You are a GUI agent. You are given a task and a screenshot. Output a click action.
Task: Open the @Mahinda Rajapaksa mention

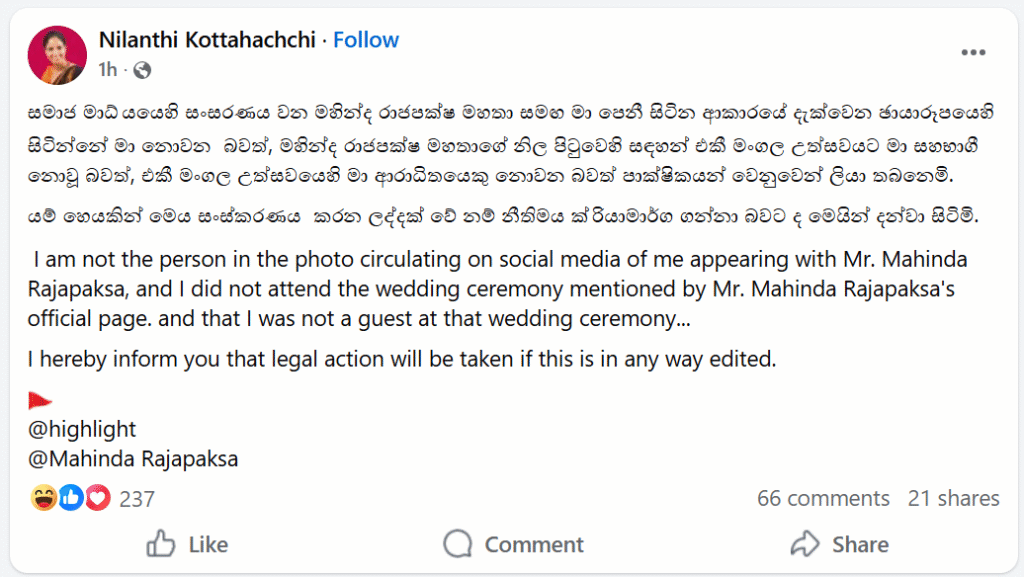point(133,460)
